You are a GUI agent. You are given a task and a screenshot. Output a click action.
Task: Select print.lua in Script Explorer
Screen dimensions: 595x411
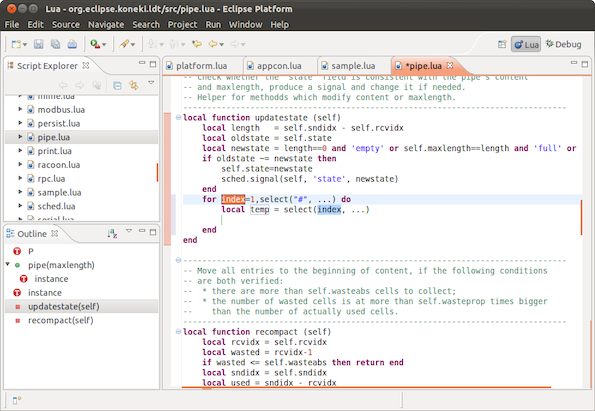pos(54,151)
